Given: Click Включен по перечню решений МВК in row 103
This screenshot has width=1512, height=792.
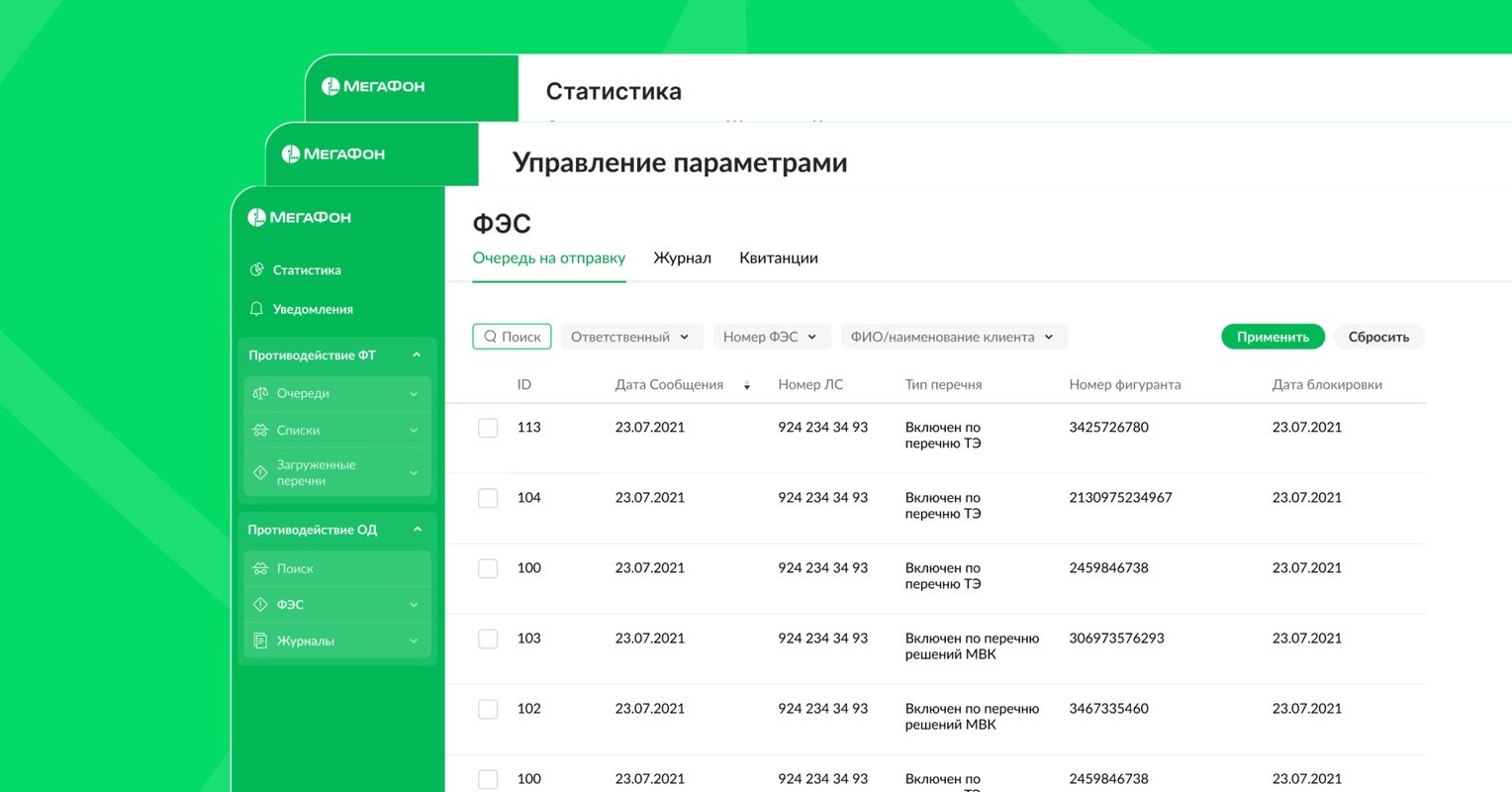Looking at the screenshot, I should pyautogui.click(x=972, y=646).
